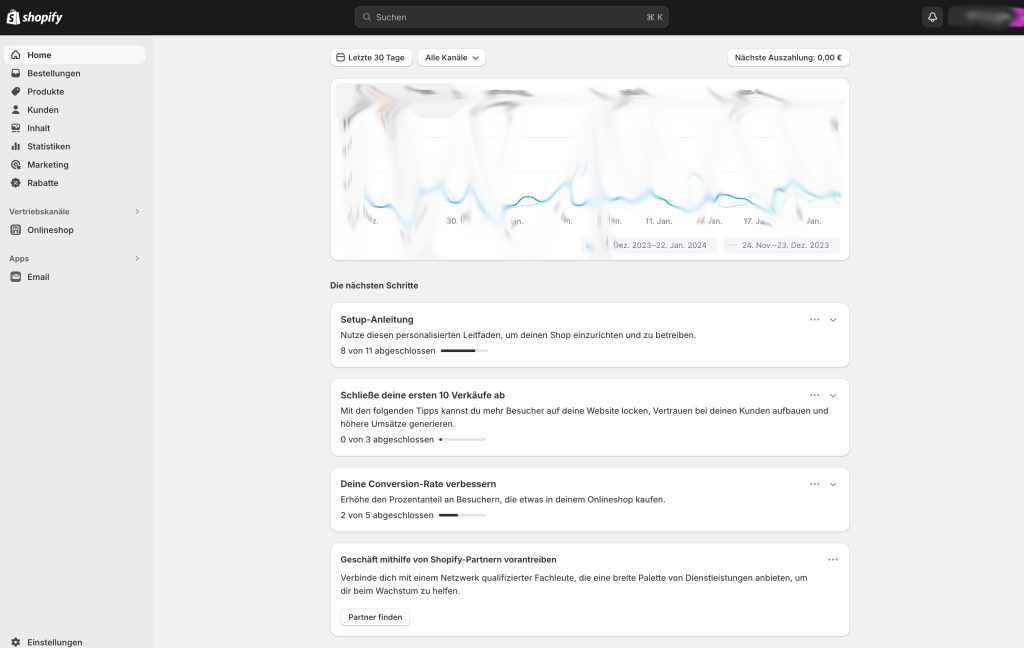Click the Partner finden button
The height and width of the screenshot is (648, 1024).
point(375,617)
